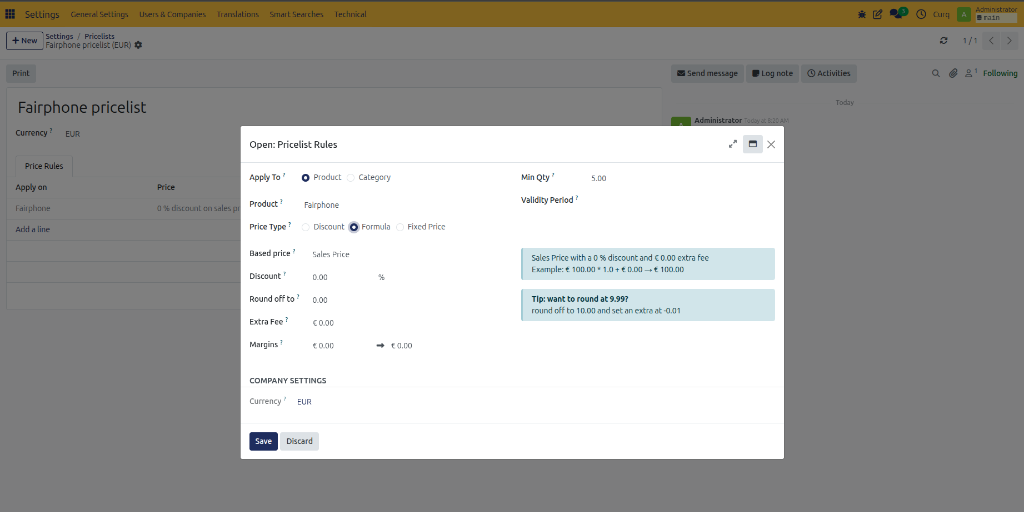This screenshot has height=512, width=1024.
Task: Click the Pricelists breadcrumb link
Action: [x=99, y=37]
